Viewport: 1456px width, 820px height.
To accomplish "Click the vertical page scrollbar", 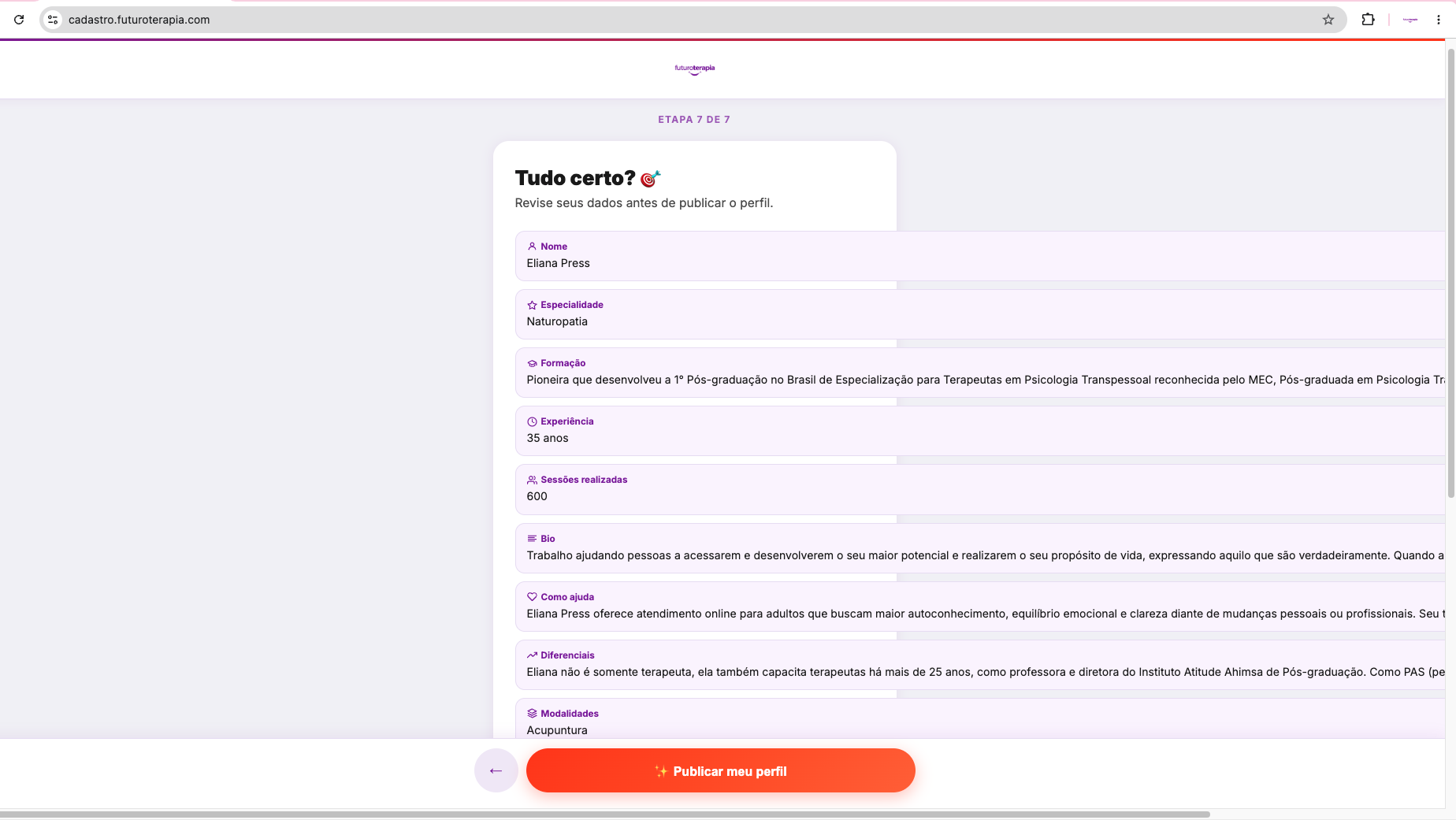I will coord(1450,273).
